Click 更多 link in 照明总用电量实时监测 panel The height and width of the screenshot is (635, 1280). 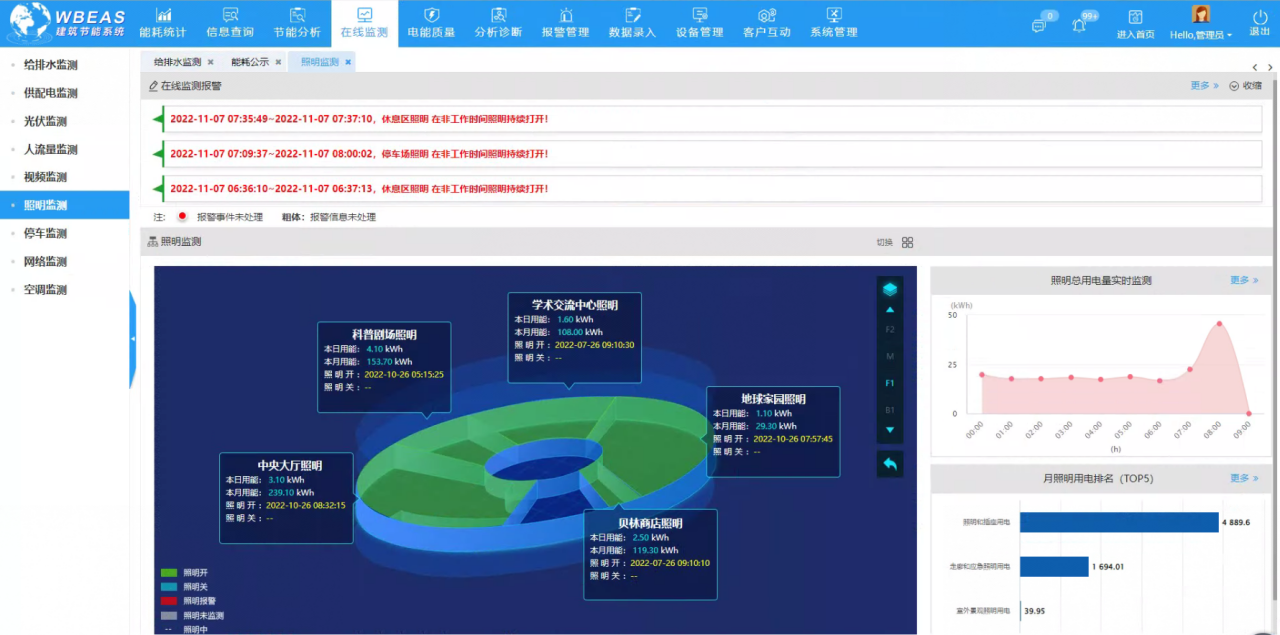pos(1244,280)
